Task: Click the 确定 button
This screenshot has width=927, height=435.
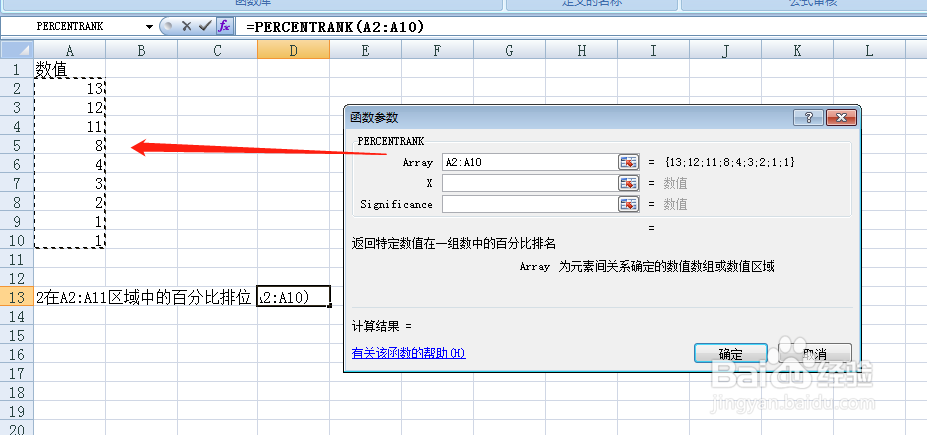Action: click(731, 354)
